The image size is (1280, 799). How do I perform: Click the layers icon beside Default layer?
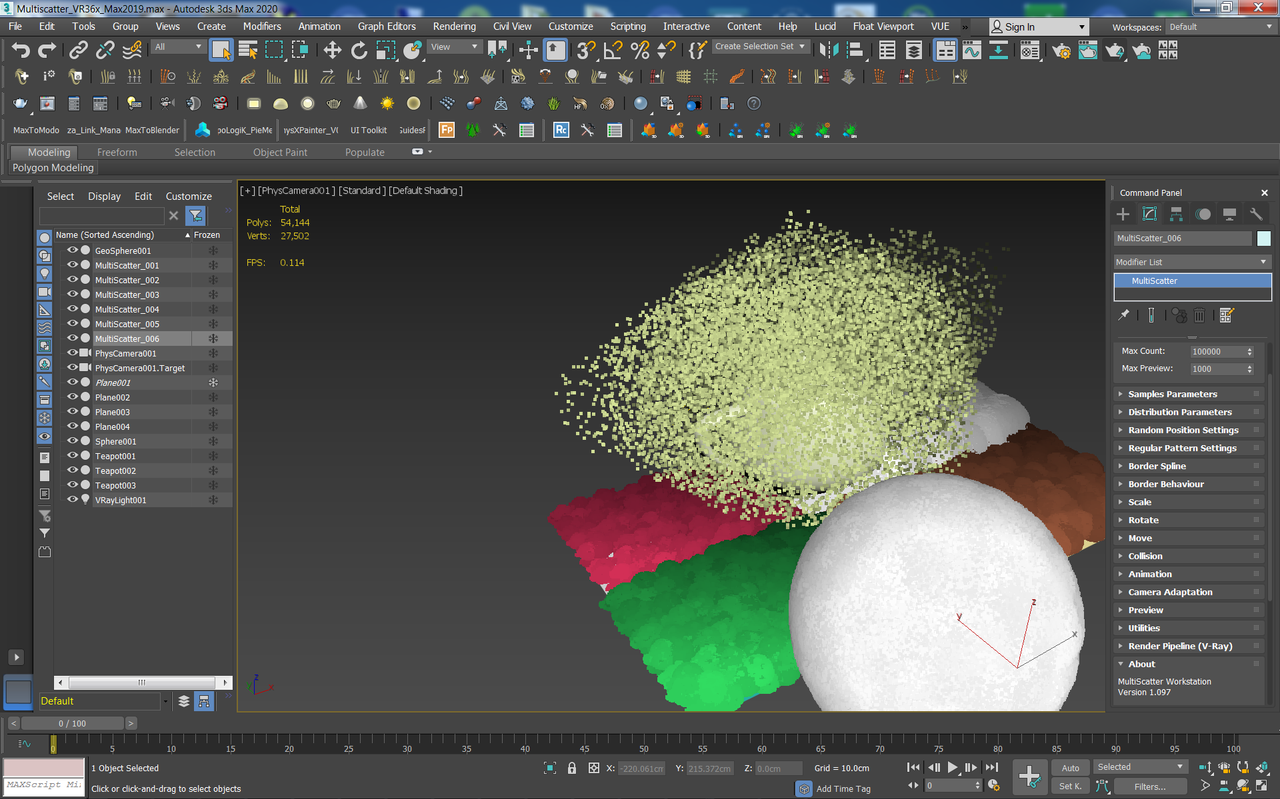(x=184, y=701)
